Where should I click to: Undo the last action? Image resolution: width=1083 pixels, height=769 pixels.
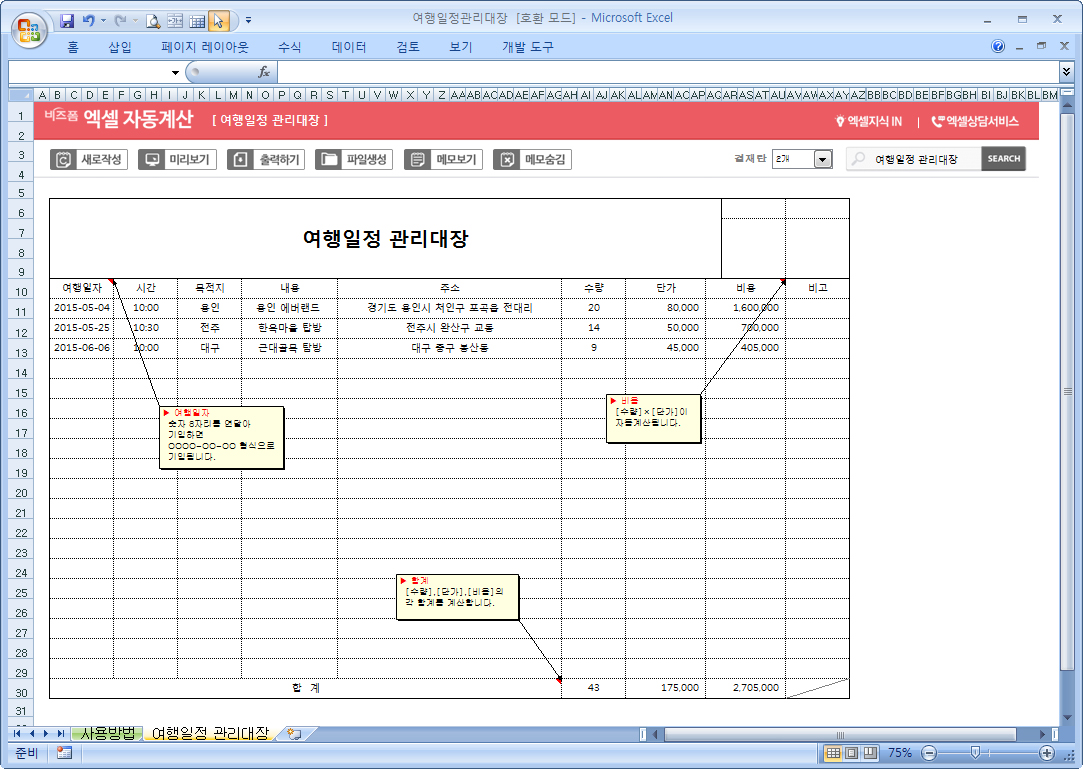(x=88, y=21)
